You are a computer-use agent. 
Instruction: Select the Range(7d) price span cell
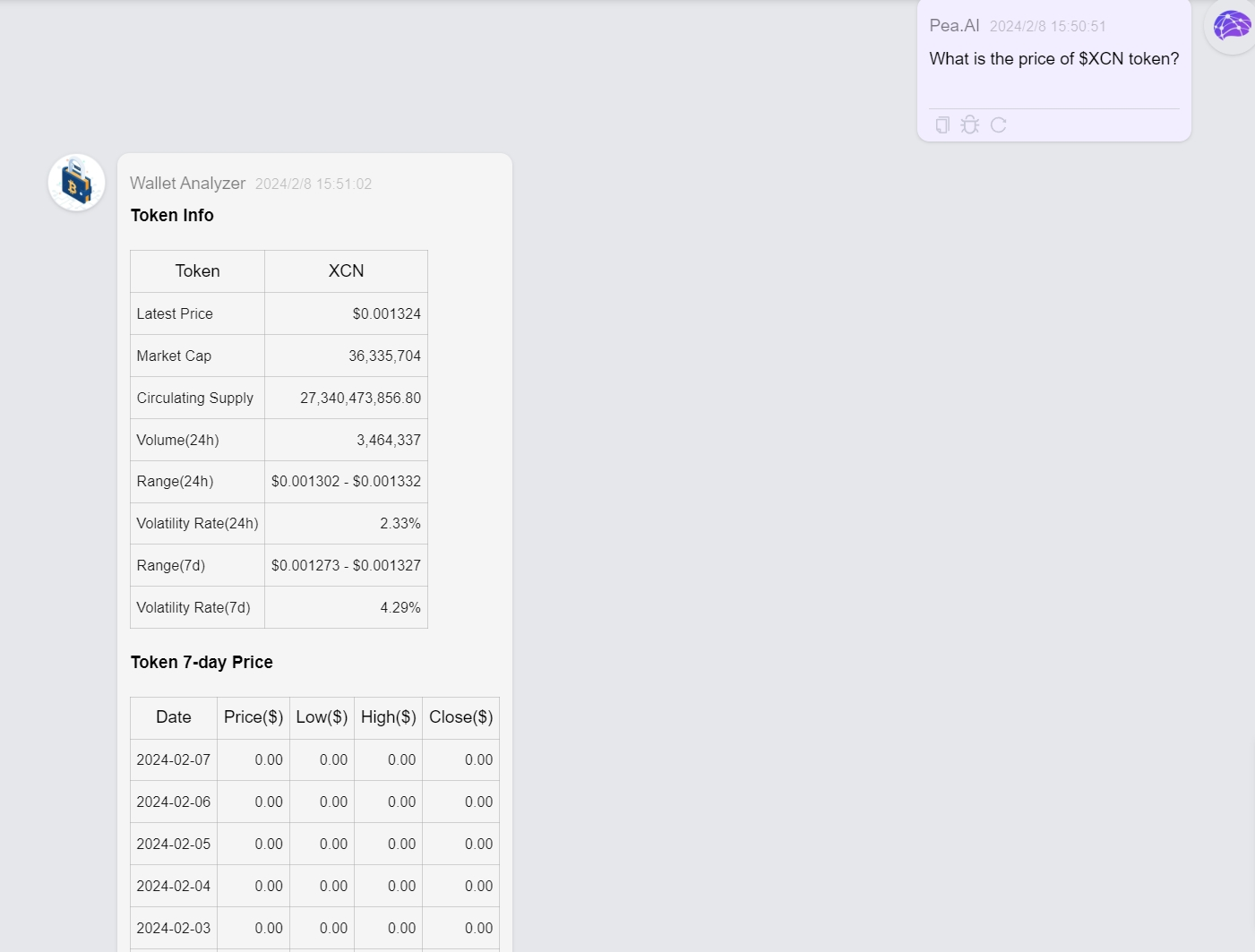346,565
